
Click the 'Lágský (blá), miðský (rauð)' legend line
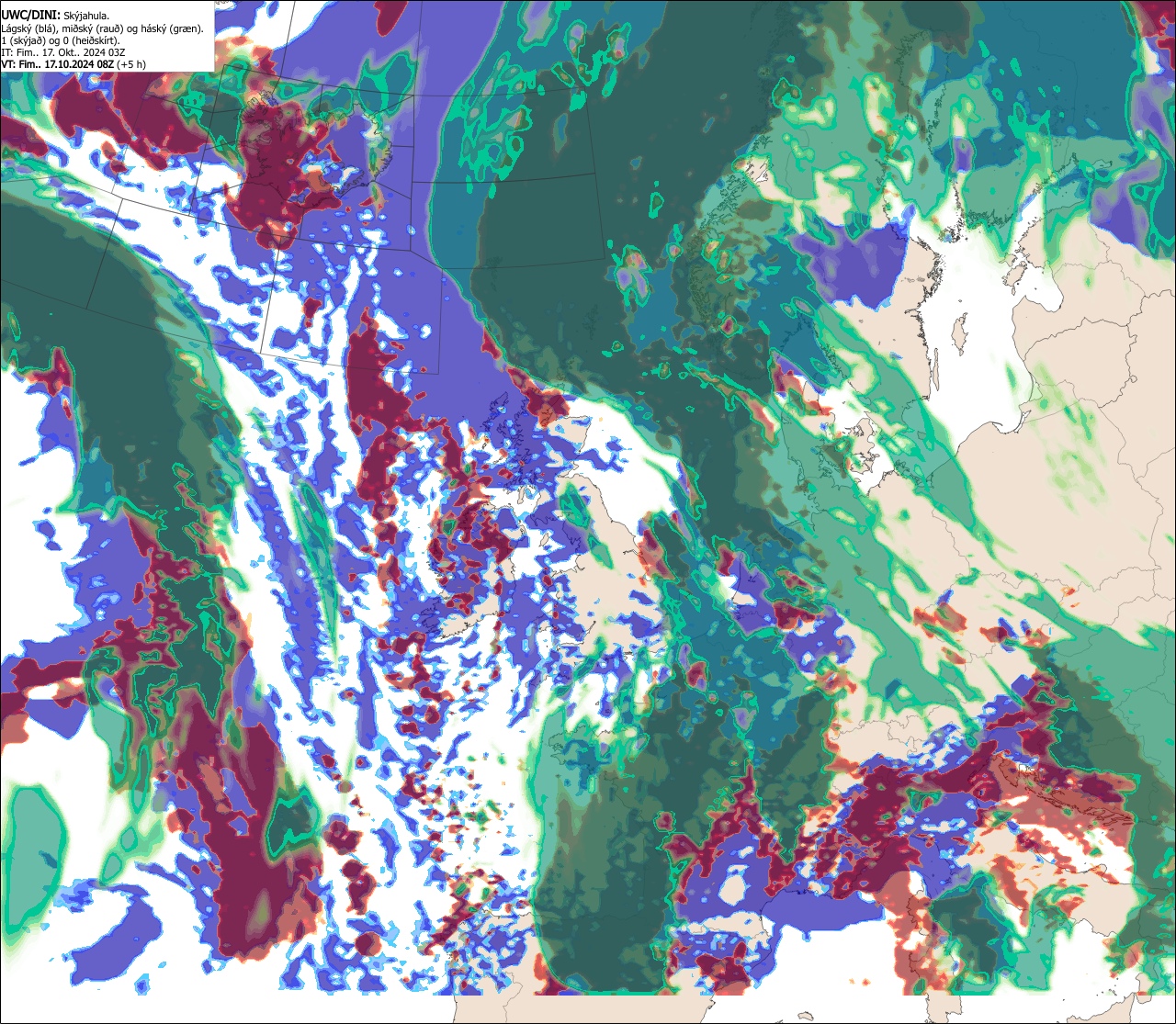[x=103, y=28]
